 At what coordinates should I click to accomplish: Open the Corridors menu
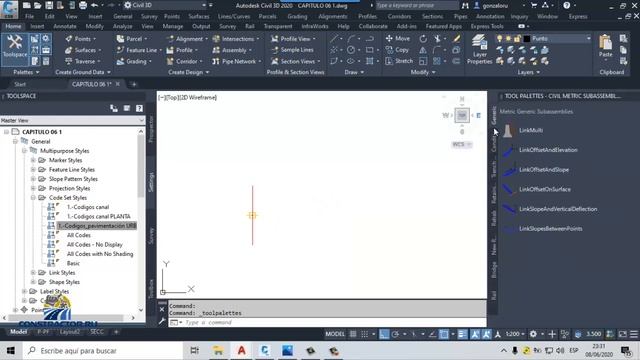[x=399, y=16]
